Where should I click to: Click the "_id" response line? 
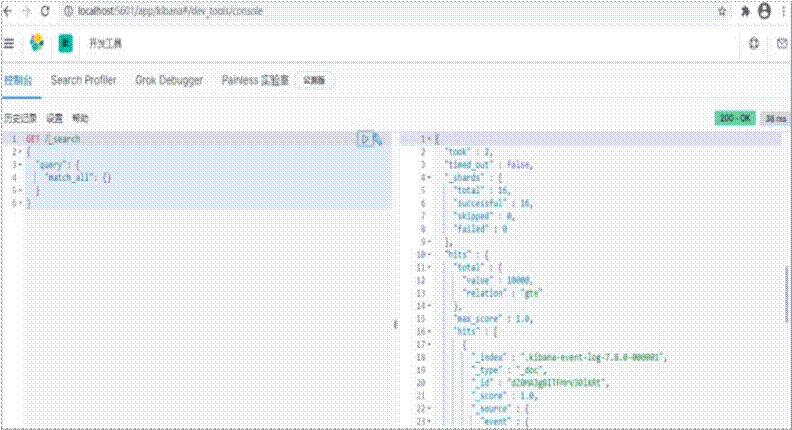pos(540,383)
